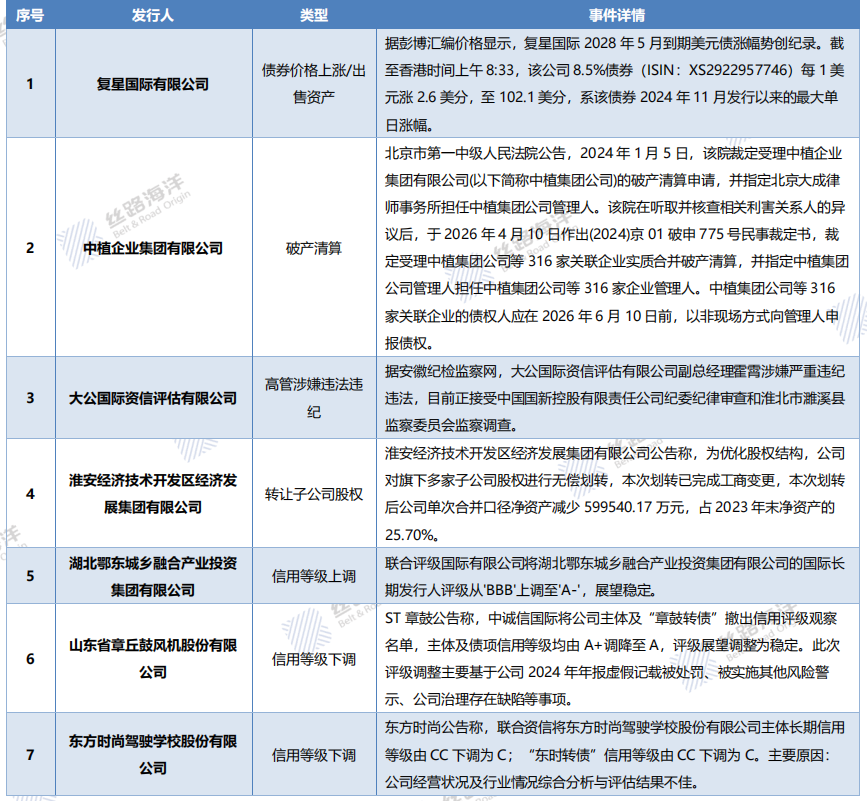The width and height of the screenshot is (867, 801).
Task: Click the 事件详情 column header
Action: coord(616,17)
